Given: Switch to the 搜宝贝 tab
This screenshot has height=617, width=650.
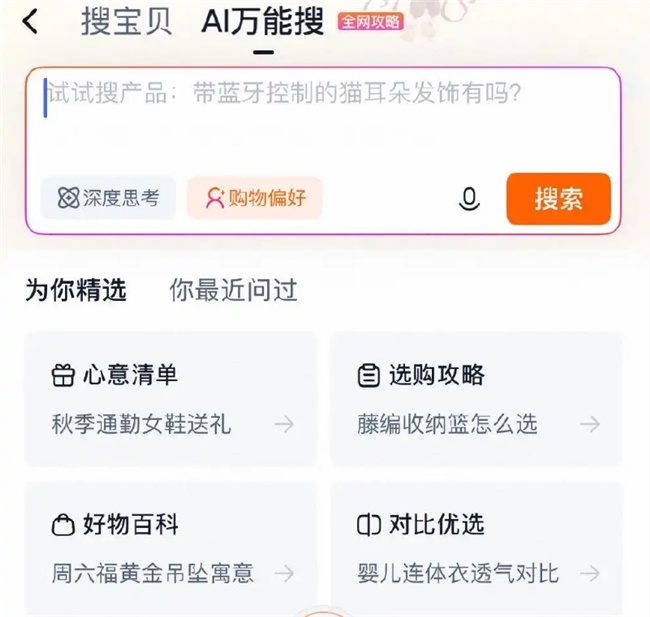Looking at the screenshot, I should coord(126,21).
